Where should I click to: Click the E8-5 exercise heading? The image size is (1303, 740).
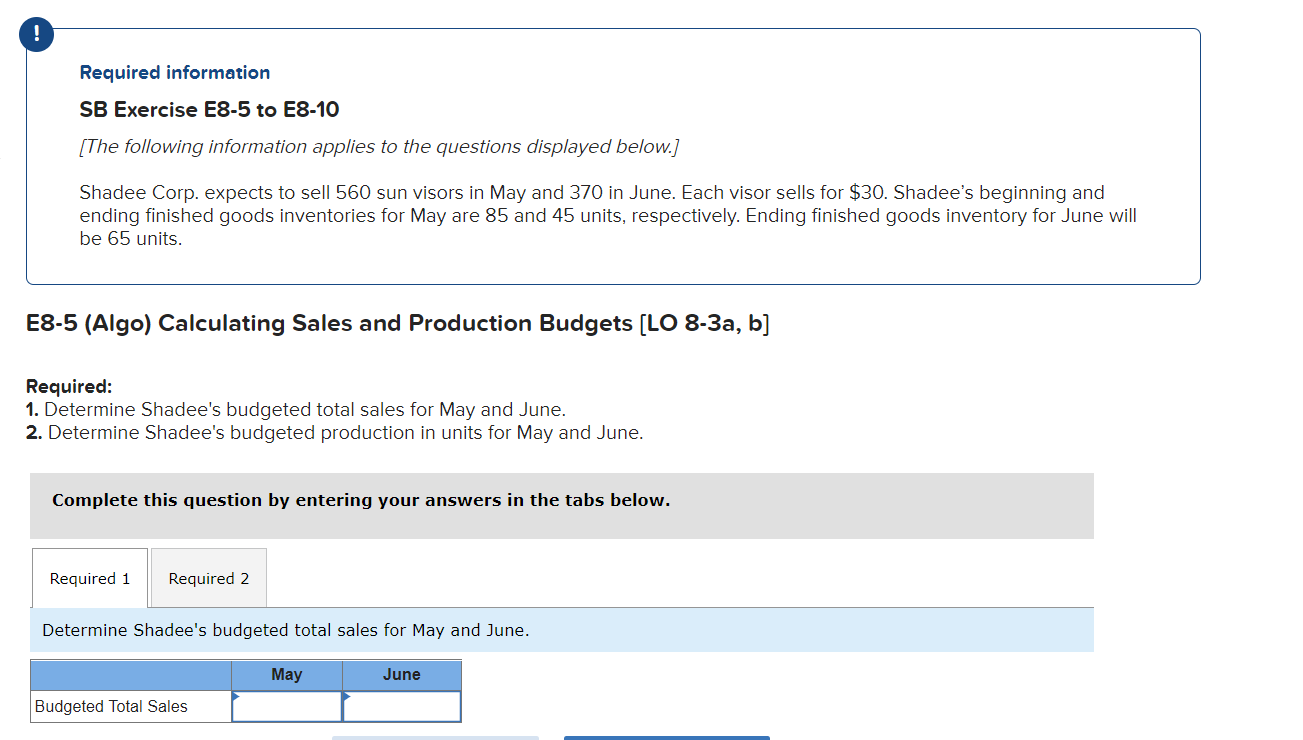tap(396, 323)
